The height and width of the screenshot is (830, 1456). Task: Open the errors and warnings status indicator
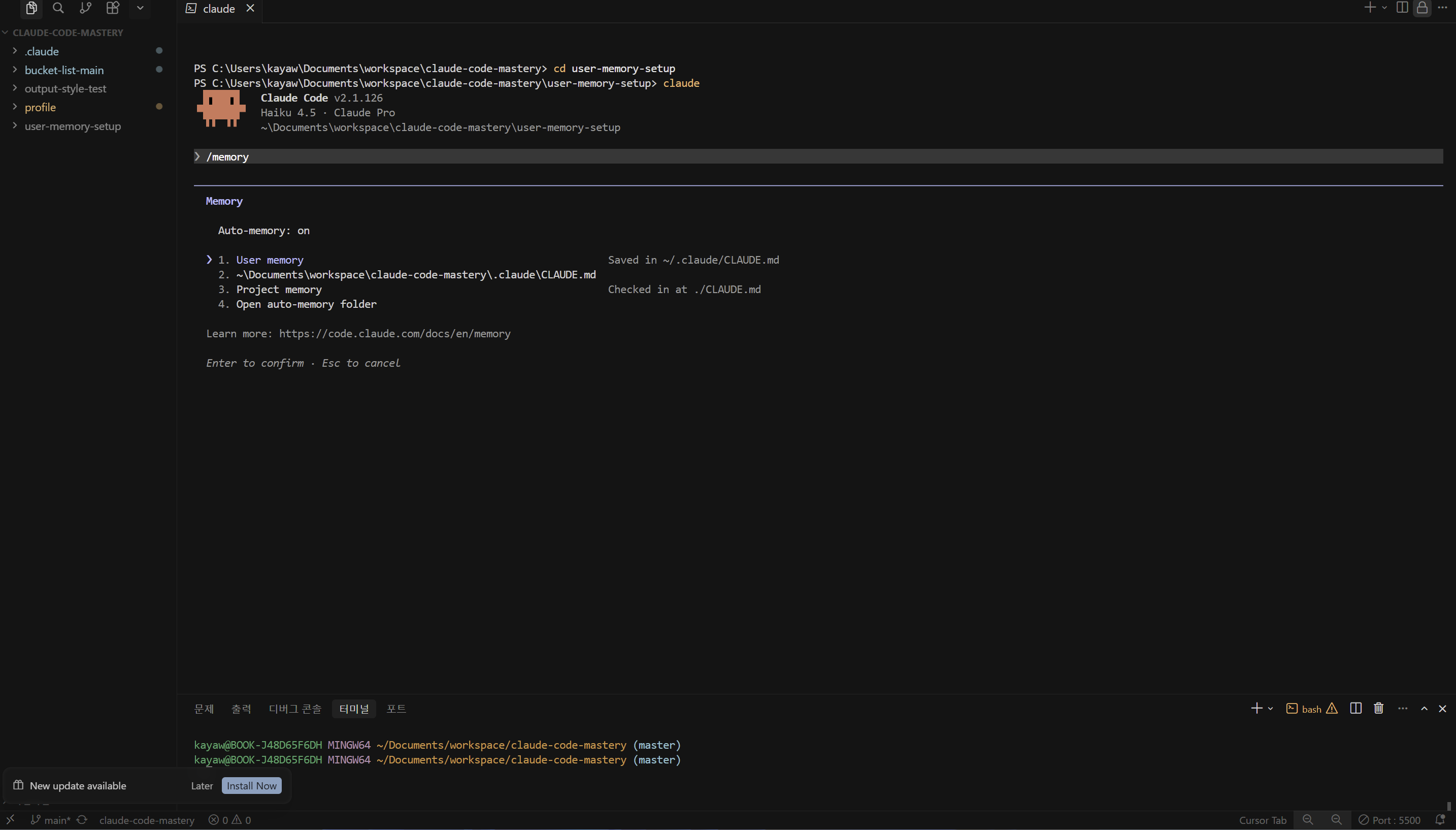pos(229,820)
